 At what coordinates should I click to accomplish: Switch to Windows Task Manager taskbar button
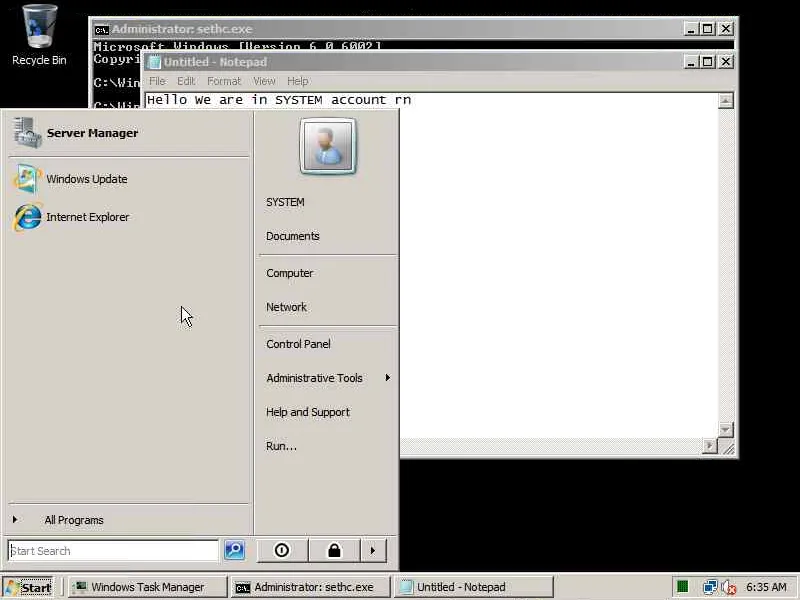[148, 587]
